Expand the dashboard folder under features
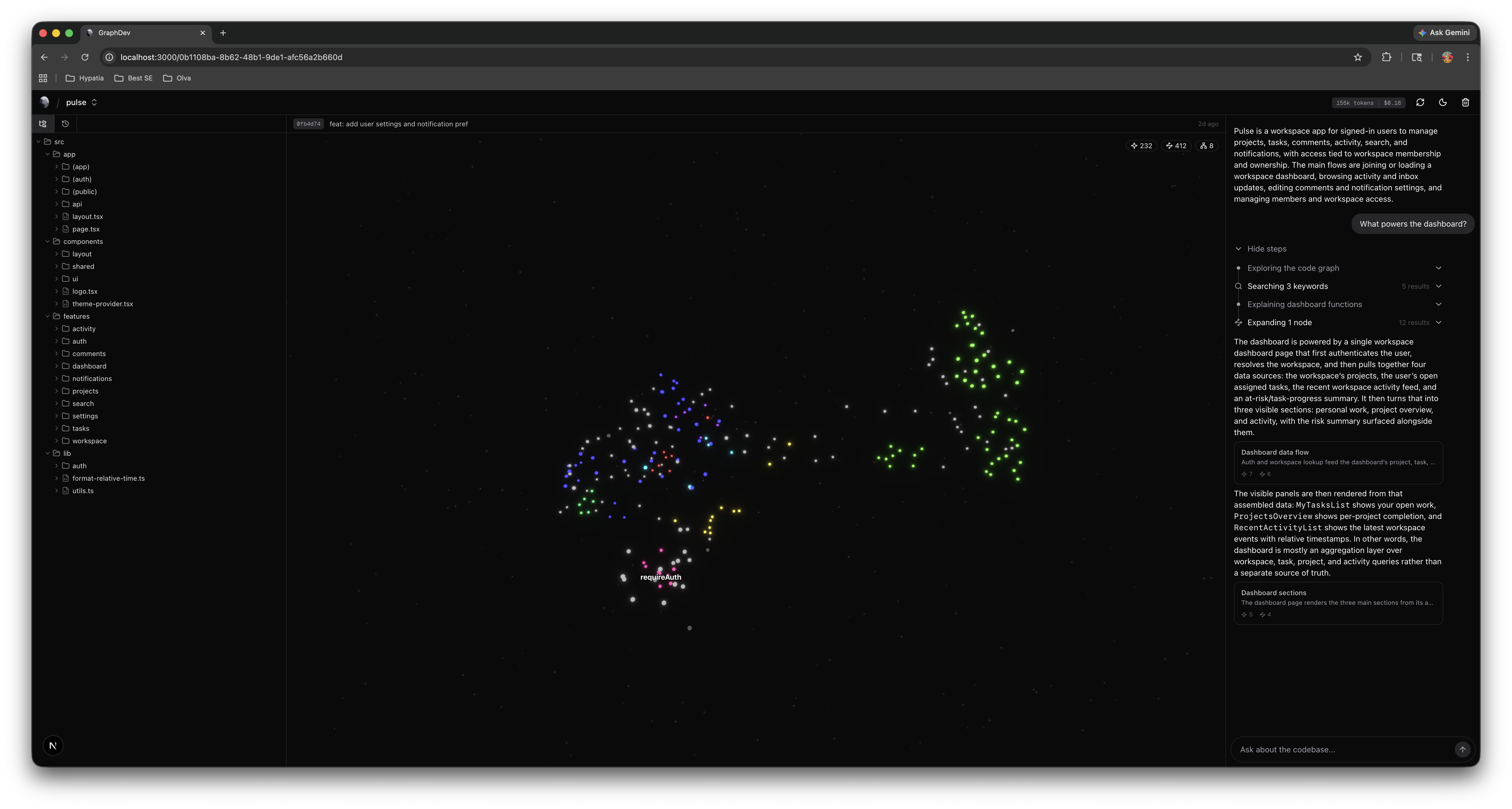 pyautogui.click(x=89, y=366)
